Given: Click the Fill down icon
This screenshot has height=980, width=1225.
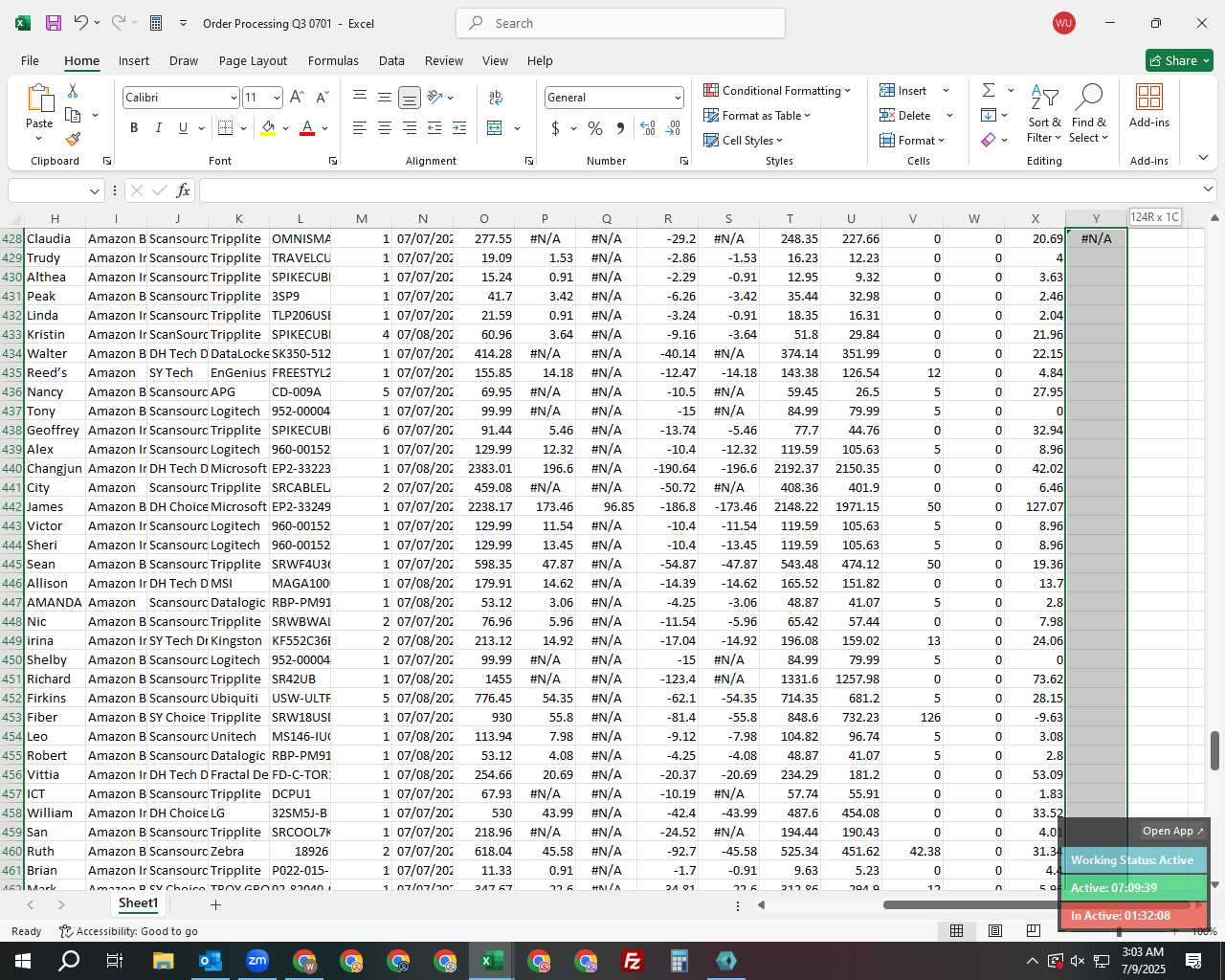Looking at the screenshot, I should pyautogui.click(x=989, y=115).
